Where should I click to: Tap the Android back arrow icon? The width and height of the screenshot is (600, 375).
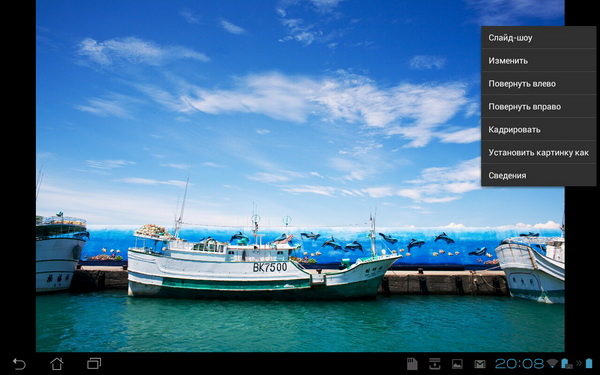coord(19,364)
